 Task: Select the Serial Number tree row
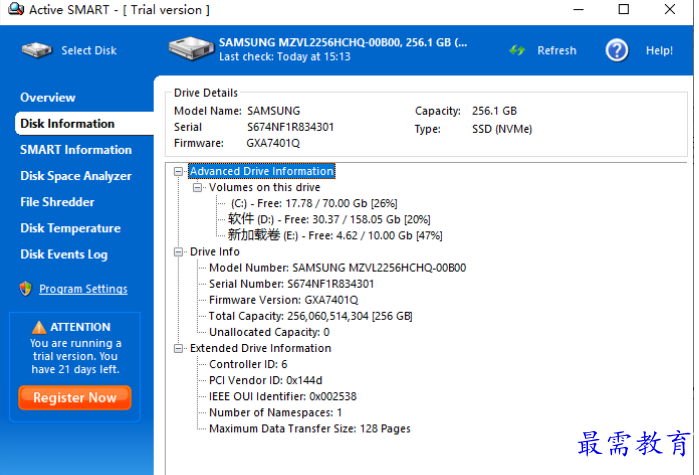(x=292, y=284)
